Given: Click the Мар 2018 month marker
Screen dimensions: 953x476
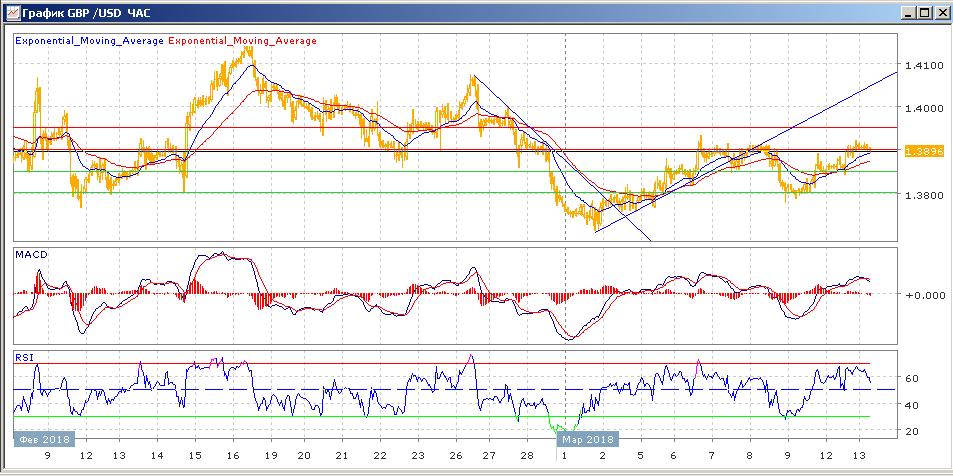Looking at the screenshot, I should point(586,438).
